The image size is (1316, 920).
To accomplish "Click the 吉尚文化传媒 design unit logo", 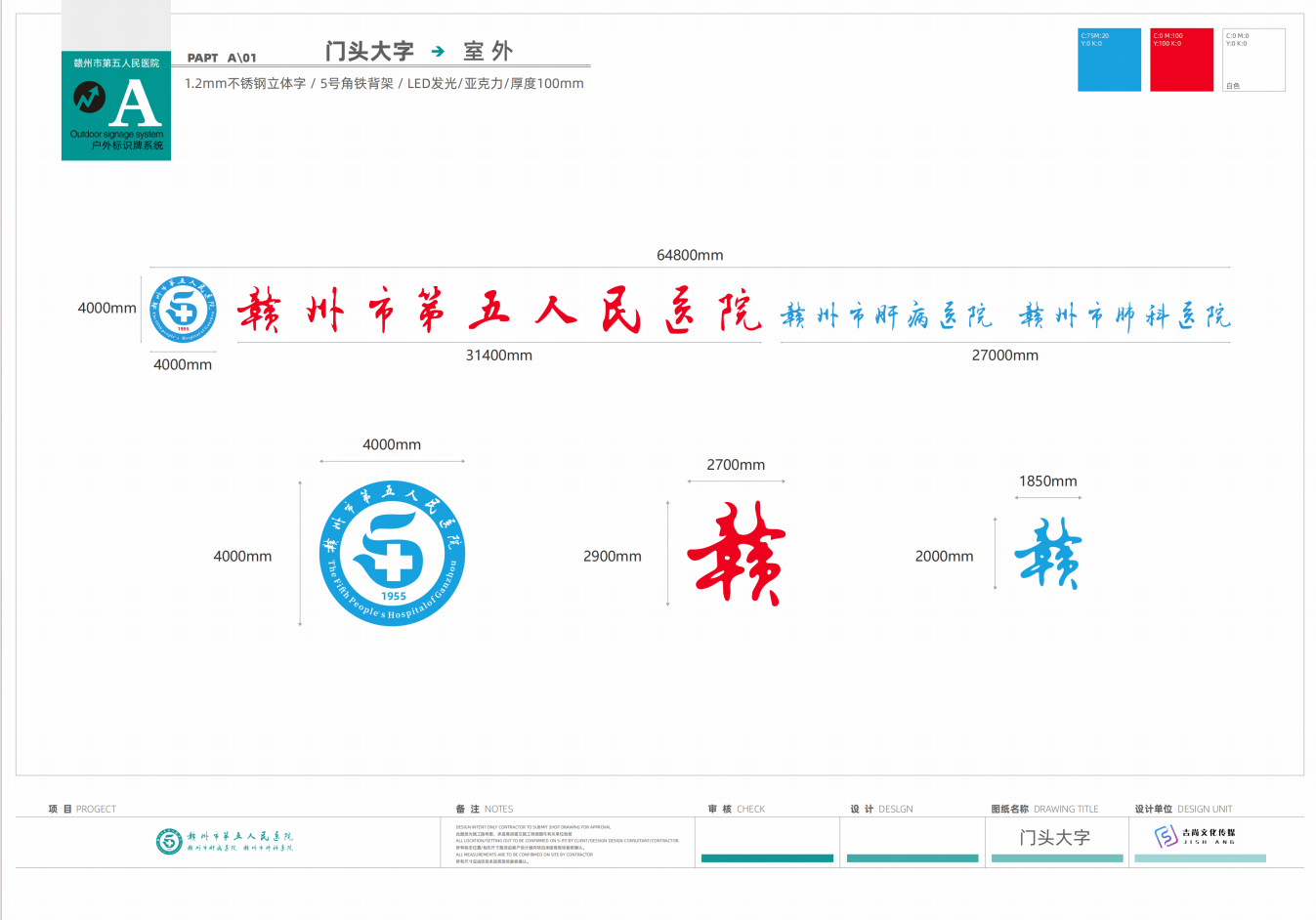I will [1195, 836].
